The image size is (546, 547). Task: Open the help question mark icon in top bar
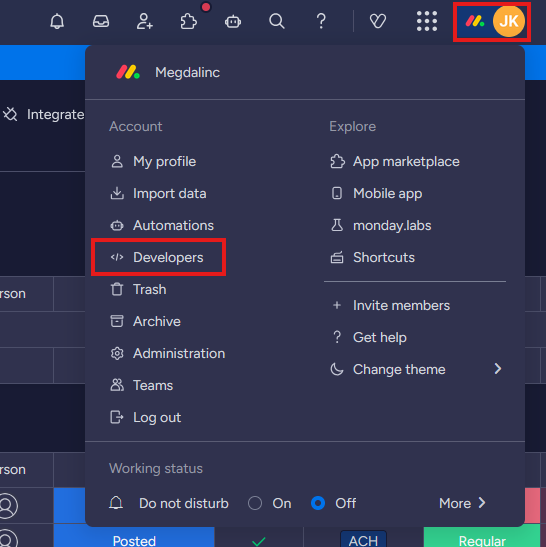tap(321, 22)
